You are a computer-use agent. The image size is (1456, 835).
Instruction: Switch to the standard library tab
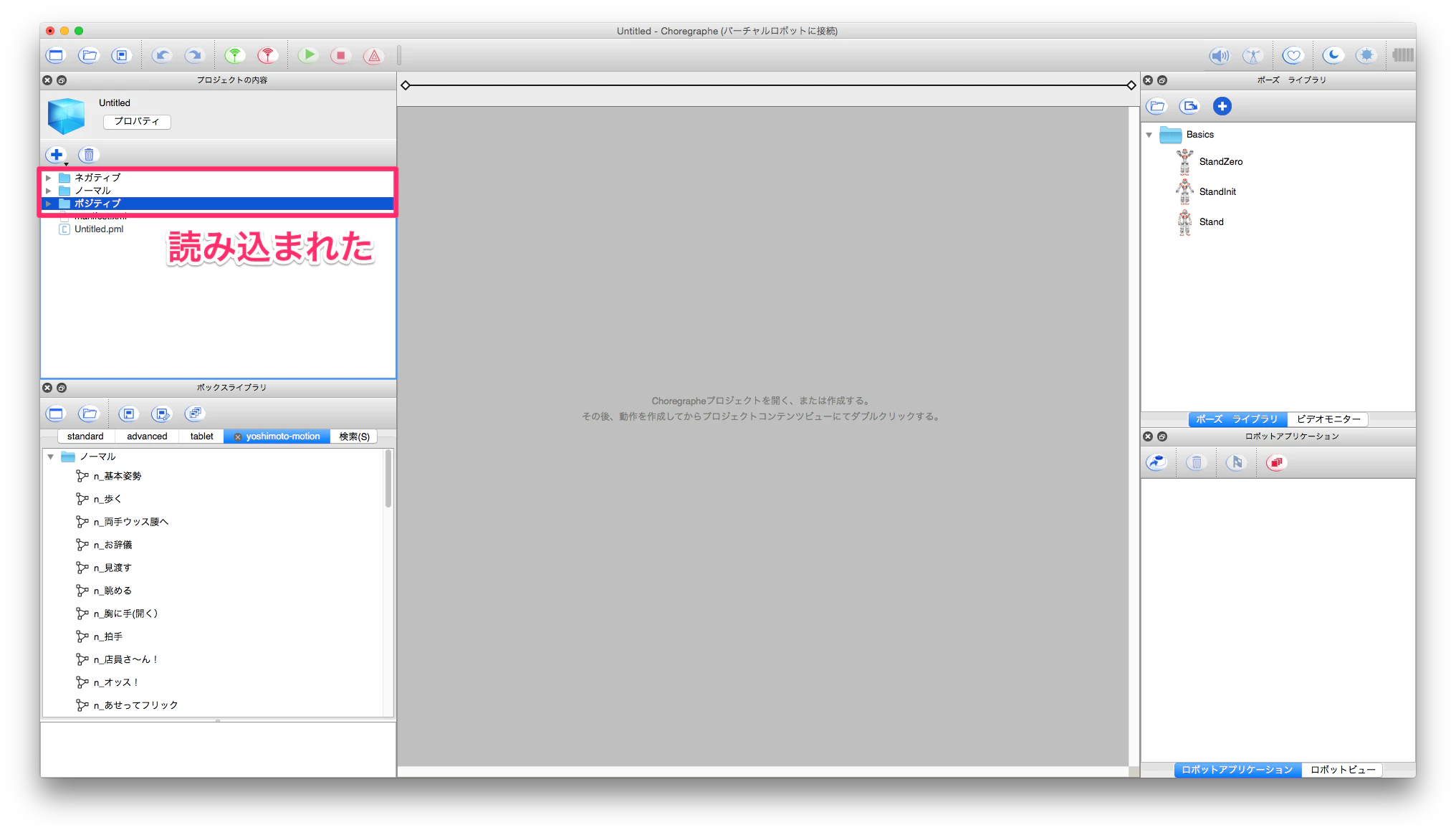85,436
